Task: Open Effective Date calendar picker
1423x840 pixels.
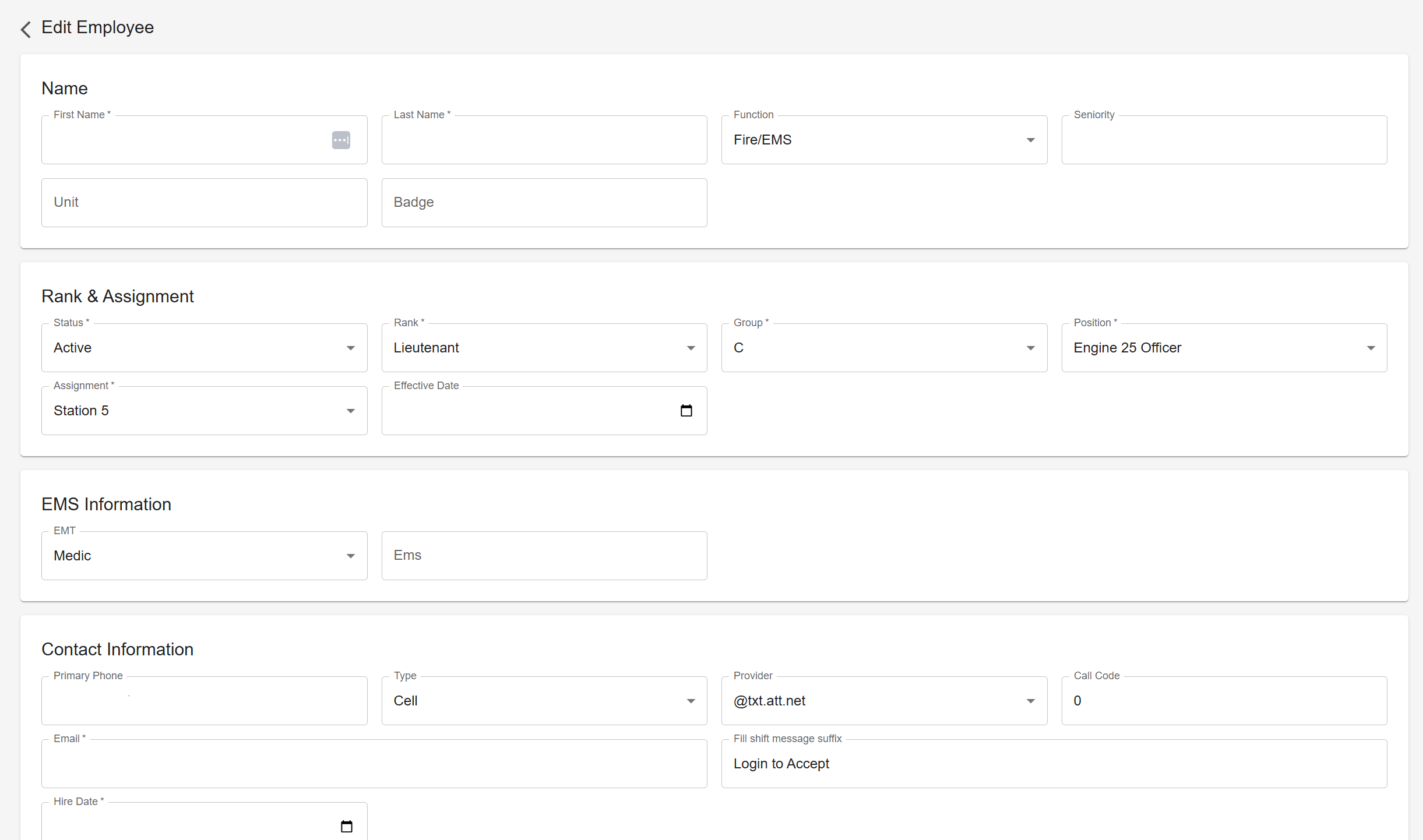Action: click(x=686, y=411)
